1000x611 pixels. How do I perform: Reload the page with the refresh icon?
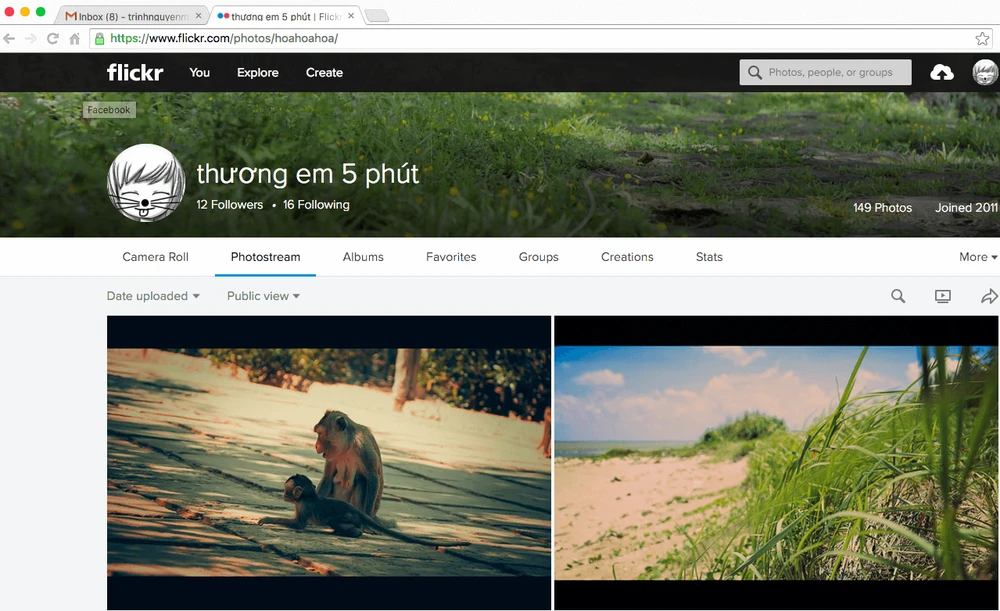52,38
